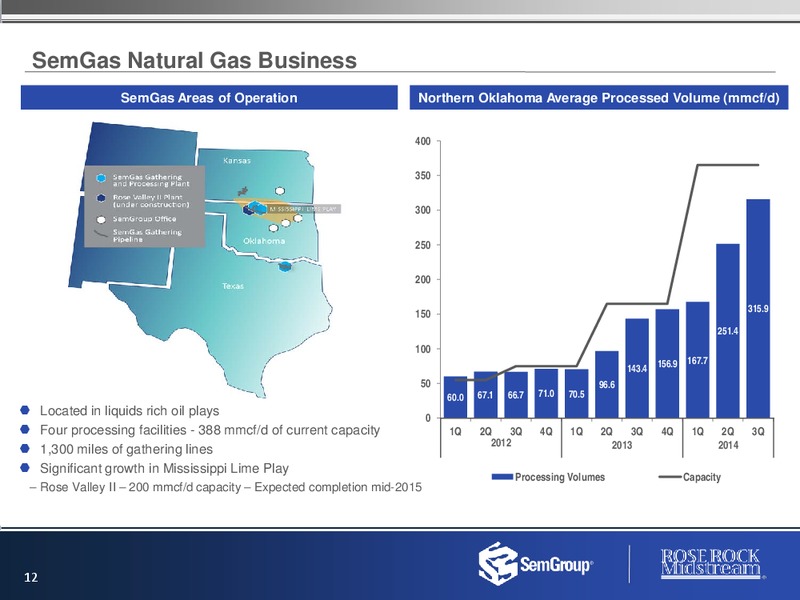The image size is (800, 600).
Task: Select the slide title SemGas Natural Gas Business
Action: [194, 60]
